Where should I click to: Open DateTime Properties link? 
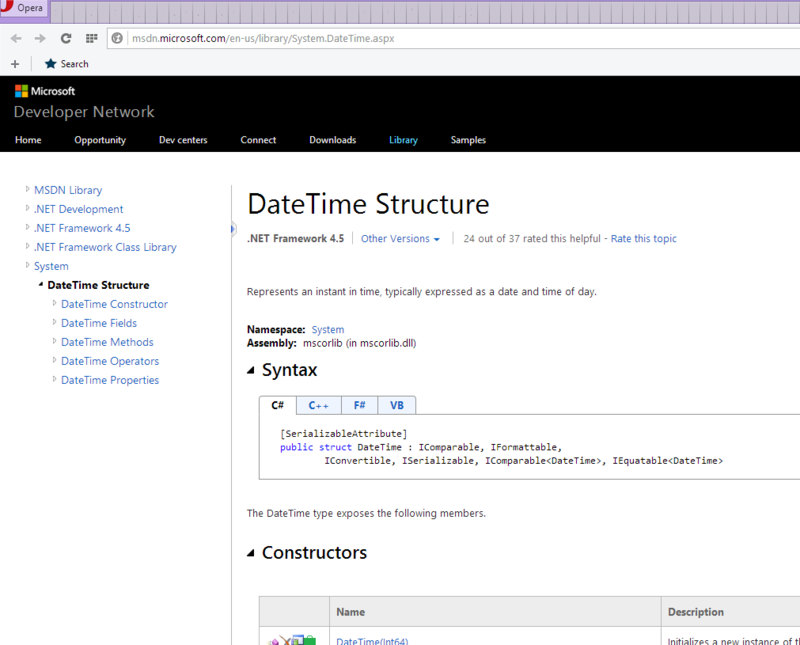tap(110, 380)
